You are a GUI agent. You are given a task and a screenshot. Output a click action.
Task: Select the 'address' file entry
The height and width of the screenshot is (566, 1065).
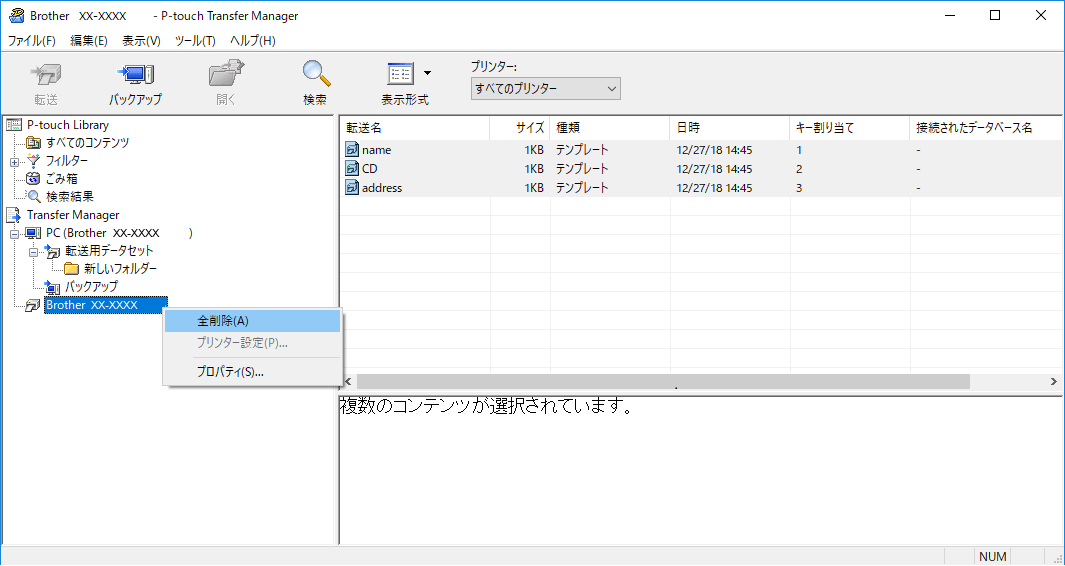pyautogui.click(x=382, y=188)
